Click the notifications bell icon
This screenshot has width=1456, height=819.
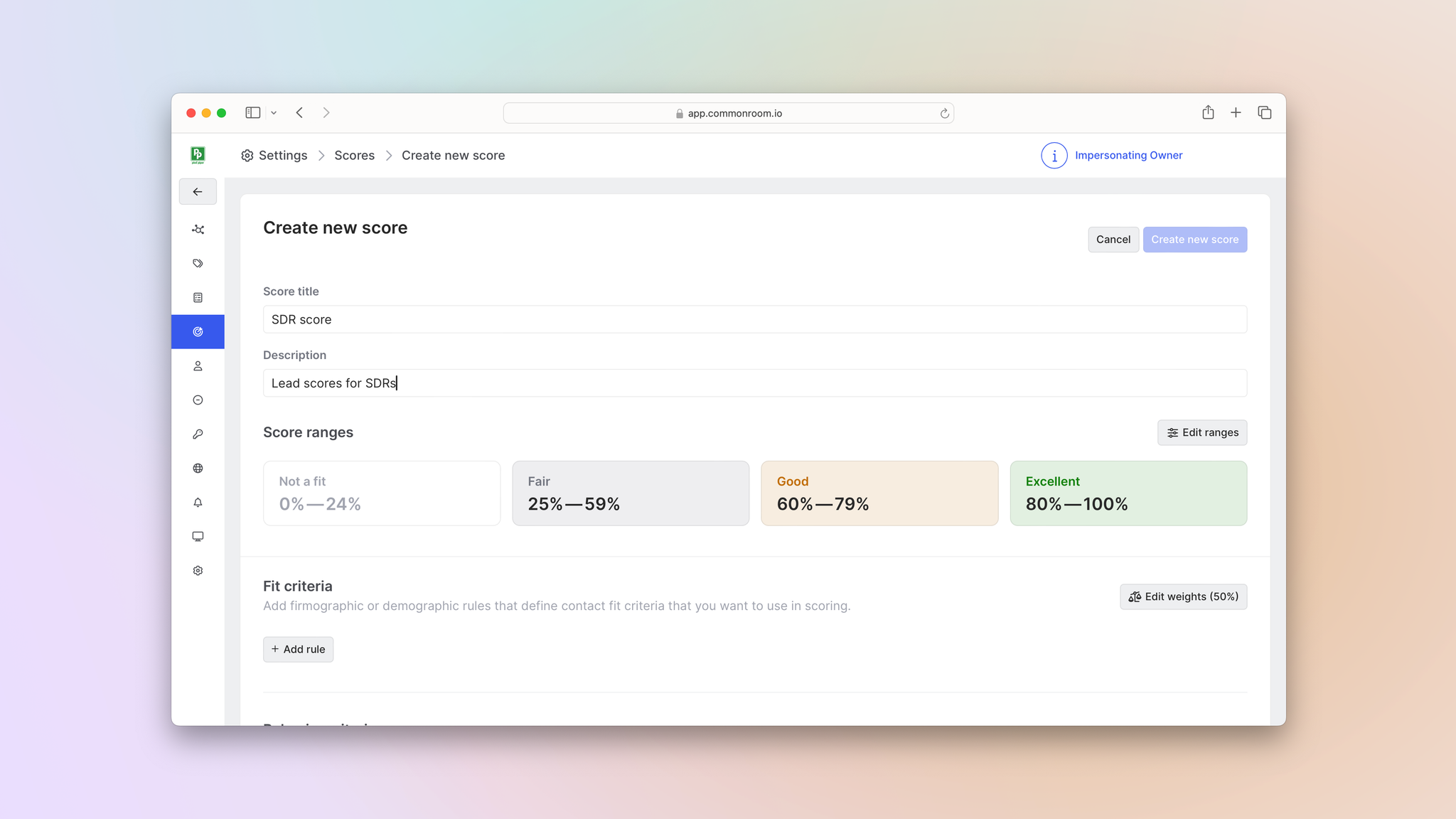coord(198,503)
